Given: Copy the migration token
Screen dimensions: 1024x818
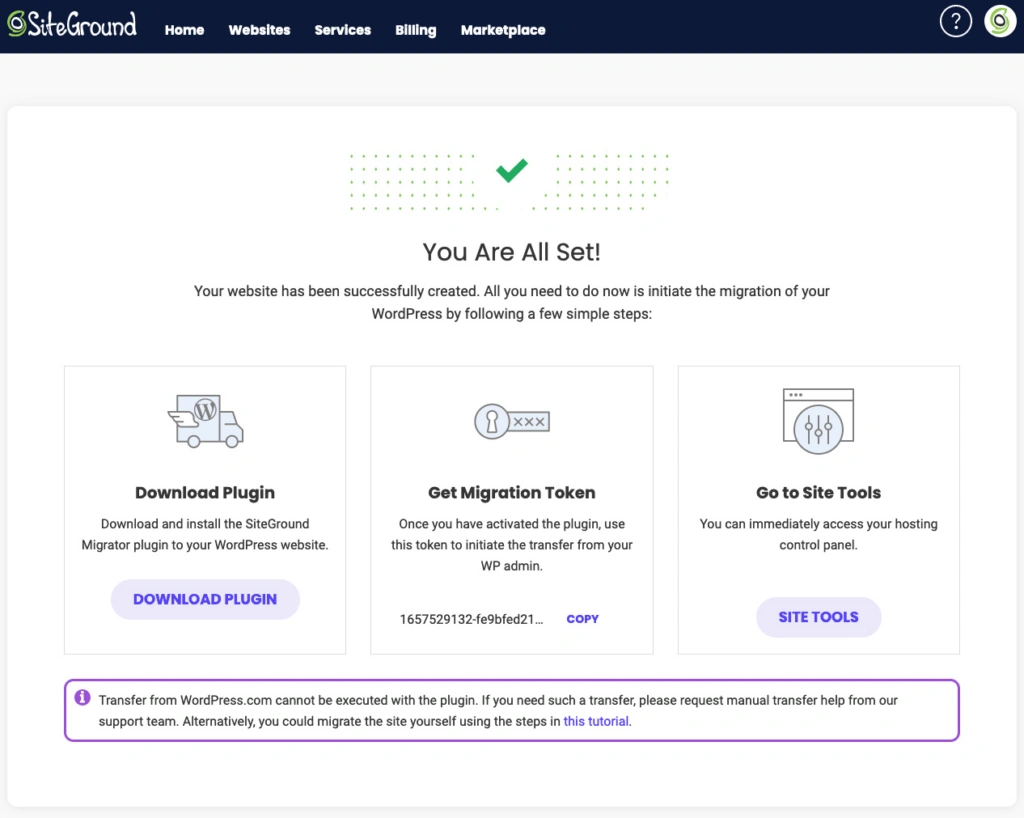Looking at the screenshot, I should click(x=582, y=619).
